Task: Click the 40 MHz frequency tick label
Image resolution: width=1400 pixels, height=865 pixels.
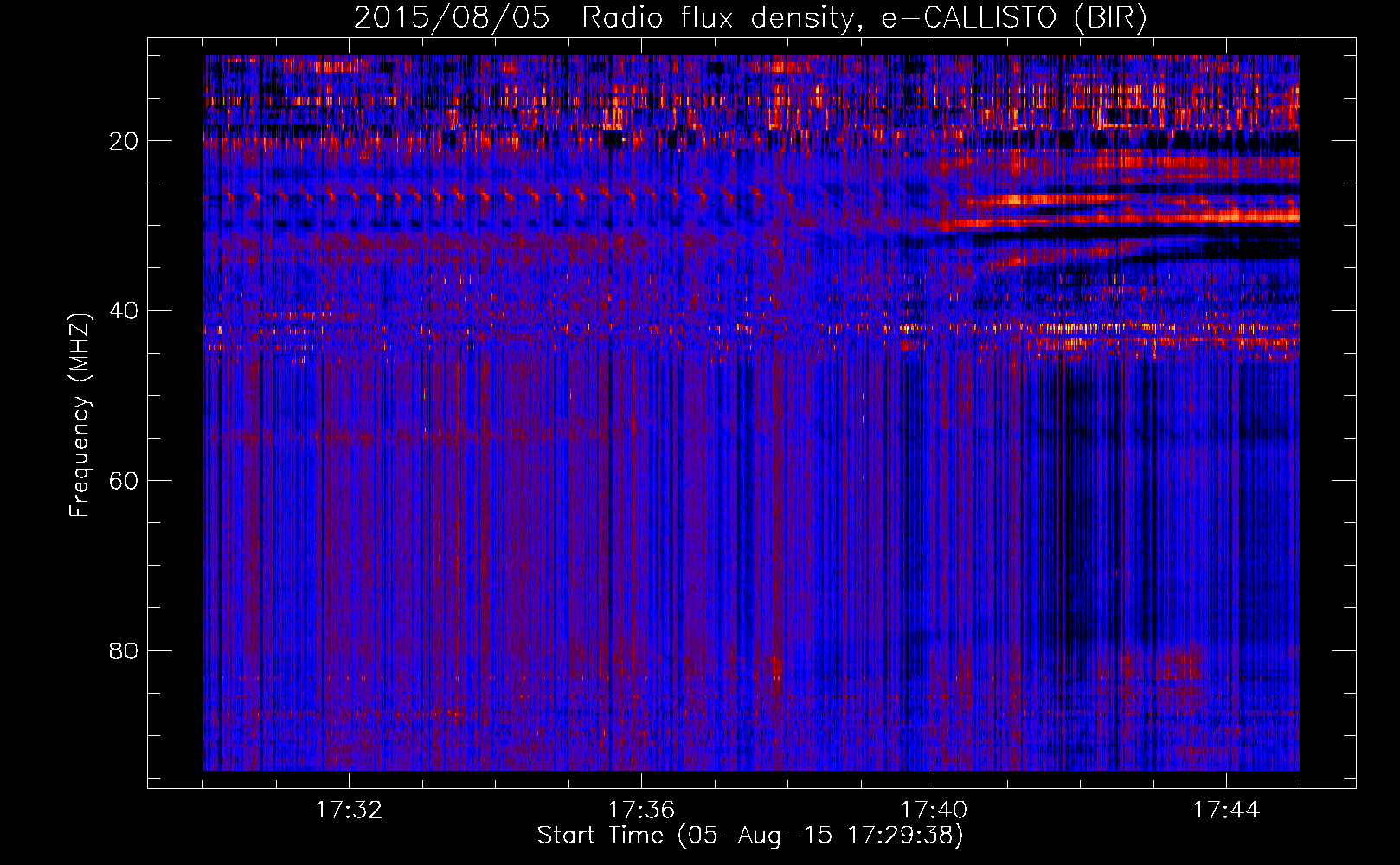Action: point(124,311)
